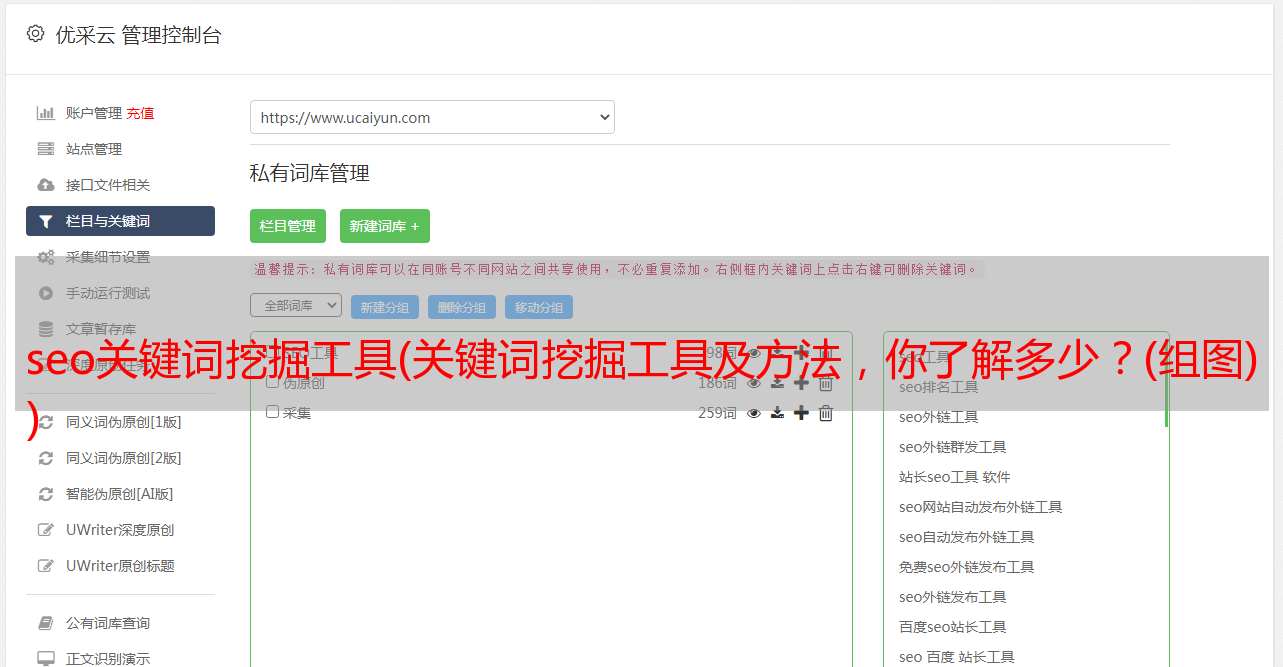This screenshot has height=667, width=1283.
Task: Open 账户管理 bar chart icon
Action: [46, 113]
